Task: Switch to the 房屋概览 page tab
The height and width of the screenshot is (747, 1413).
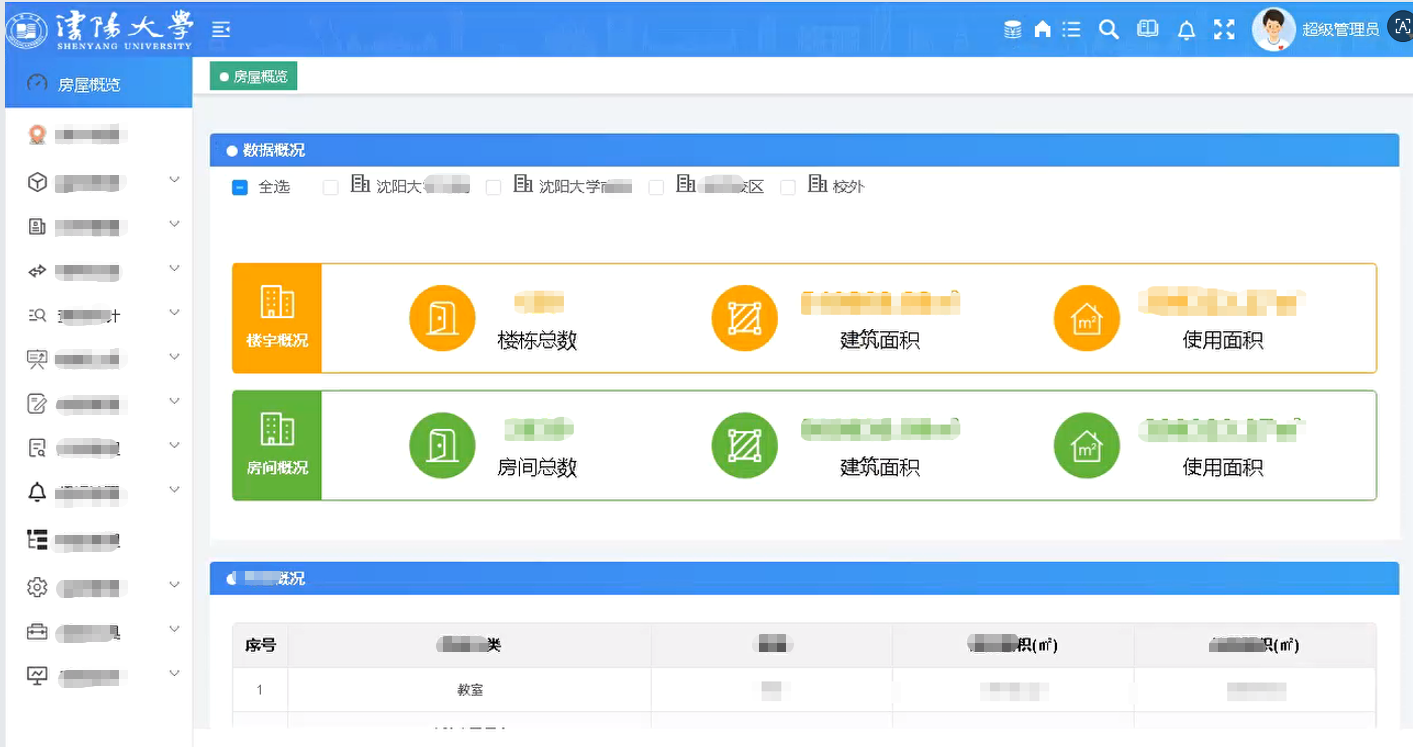Action: (x=253, y=76)
